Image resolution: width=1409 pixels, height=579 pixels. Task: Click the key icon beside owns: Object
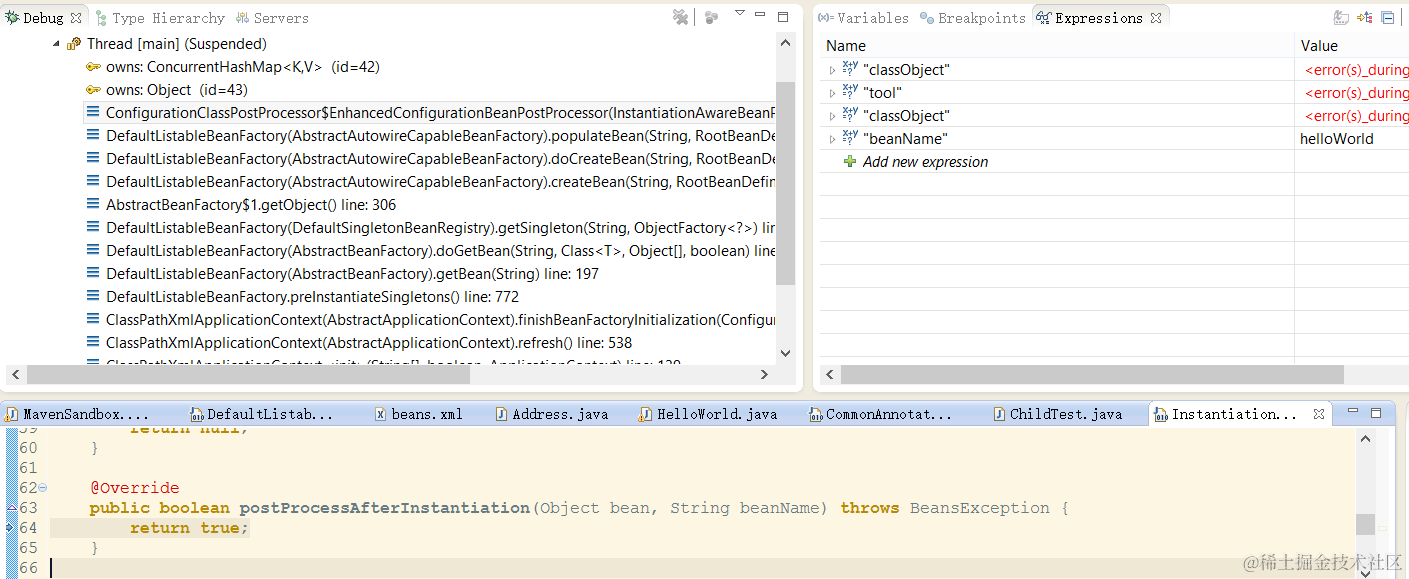(x=93, y=90)
